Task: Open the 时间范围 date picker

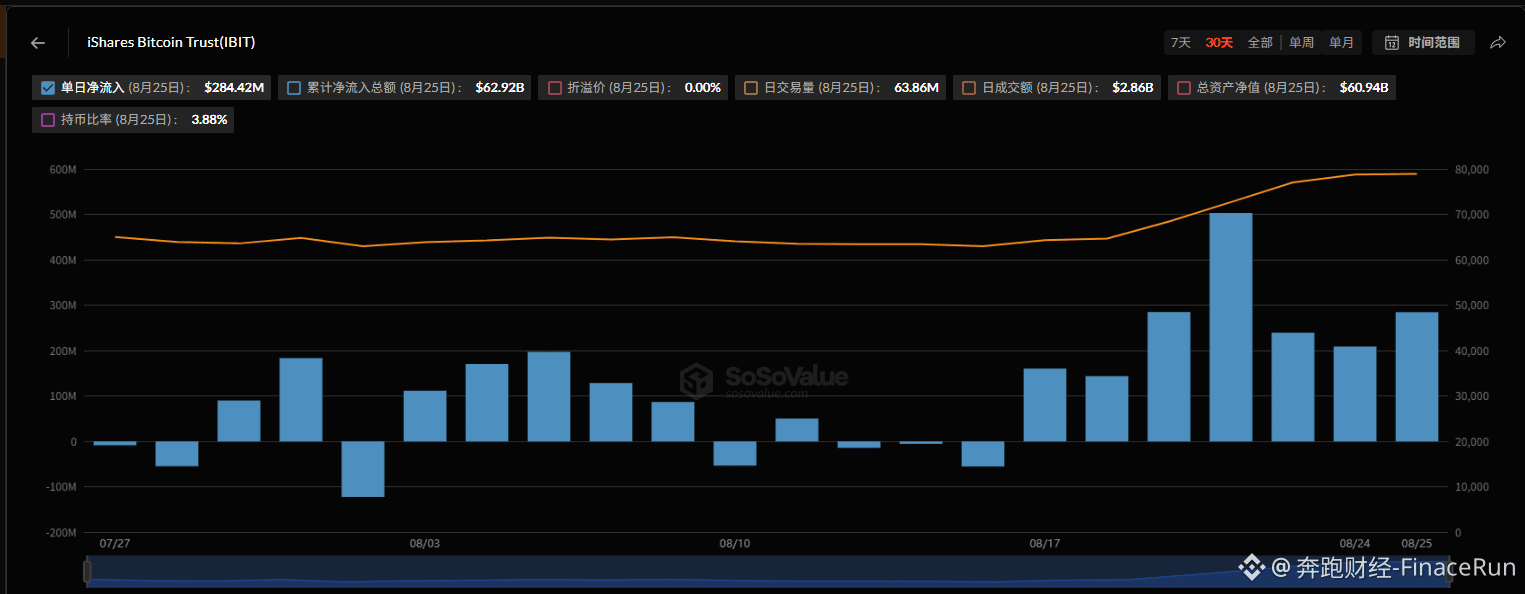Action: point(1423,43)
